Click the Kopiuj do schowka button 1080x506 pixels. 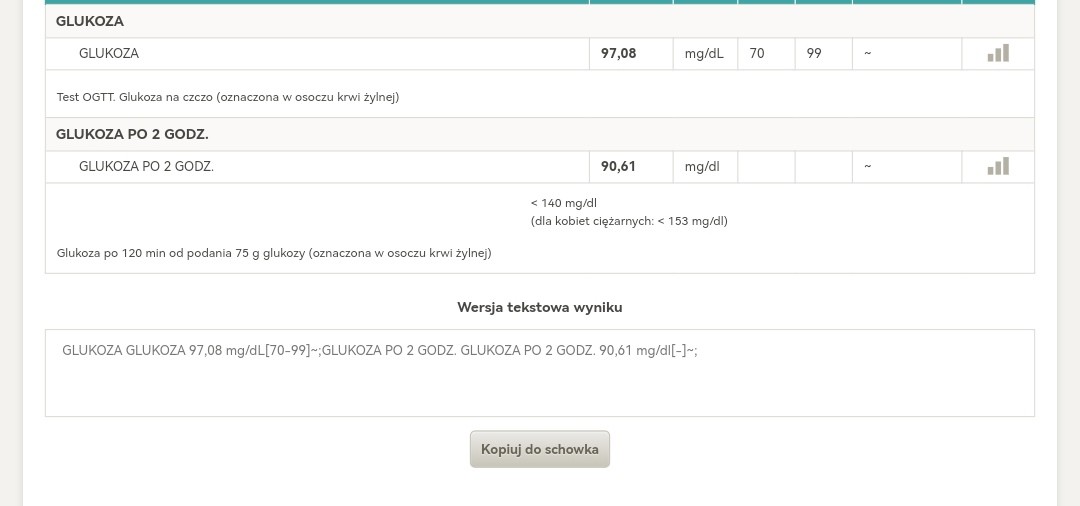[x=539, y=449]
